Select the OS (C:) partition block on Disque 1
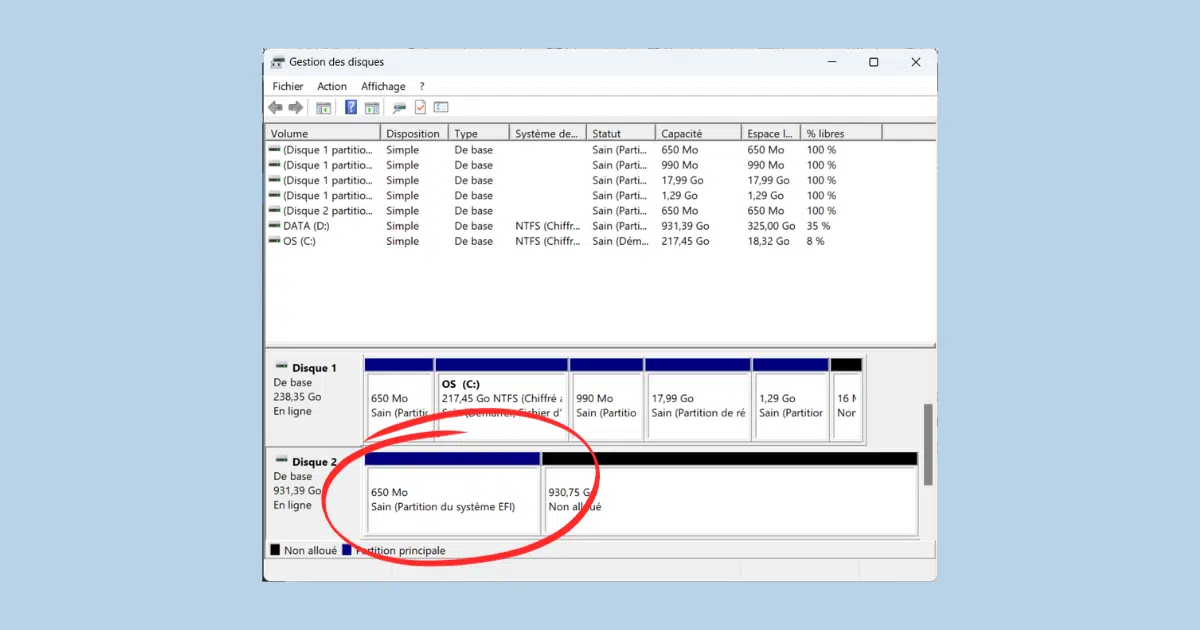Screen dimensions: 1200x630 pos(500,398)
